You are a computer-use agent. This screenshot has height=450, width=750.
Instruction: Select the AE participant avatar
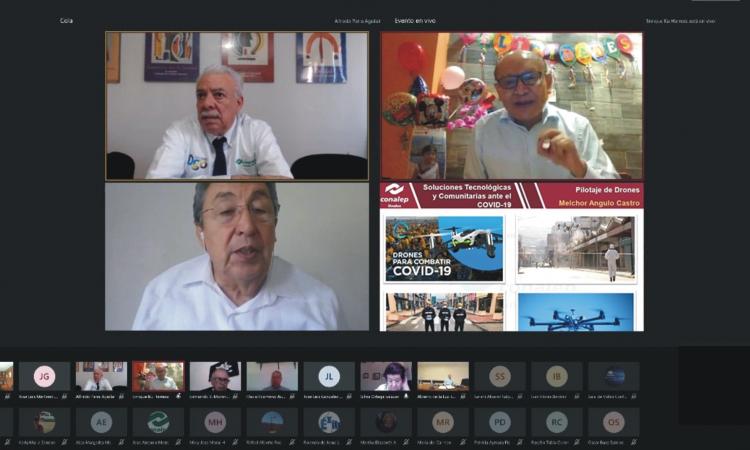tap(101, 422)
